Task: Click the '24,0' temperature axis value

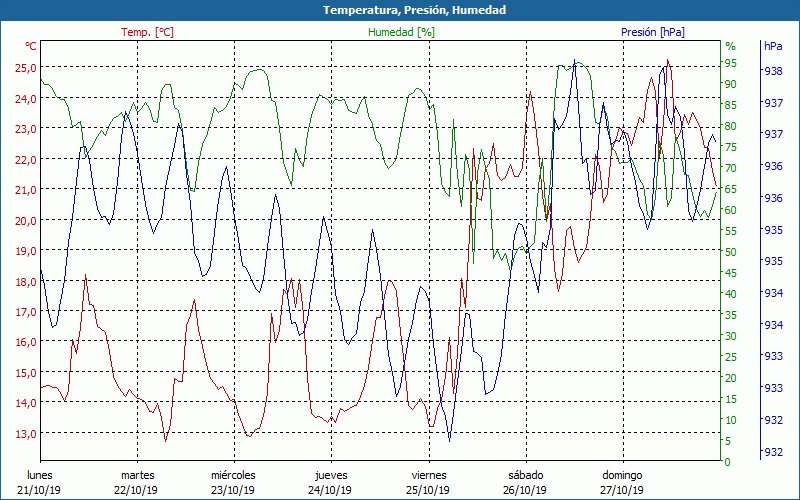Action: tap(26, 98)
